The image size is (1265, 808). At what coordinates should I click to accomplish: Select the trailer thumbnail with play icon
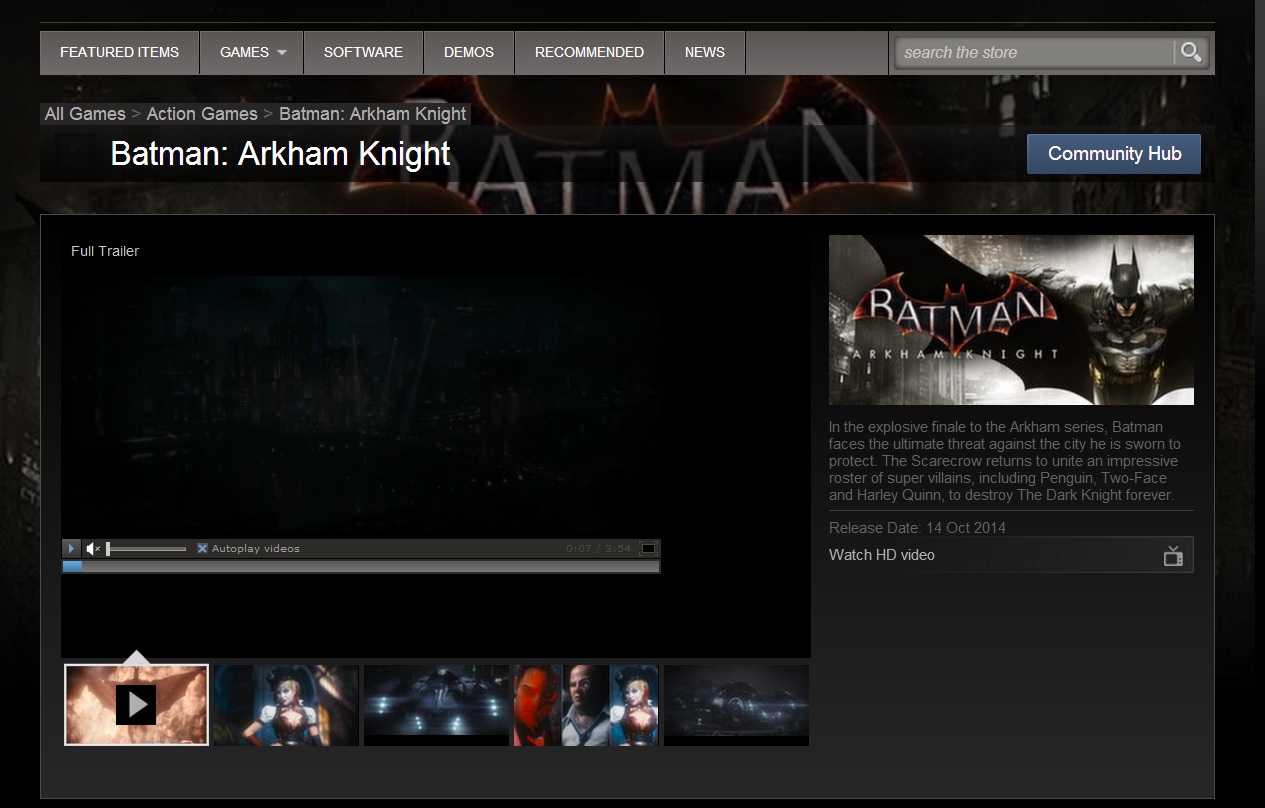click(136, 705)
